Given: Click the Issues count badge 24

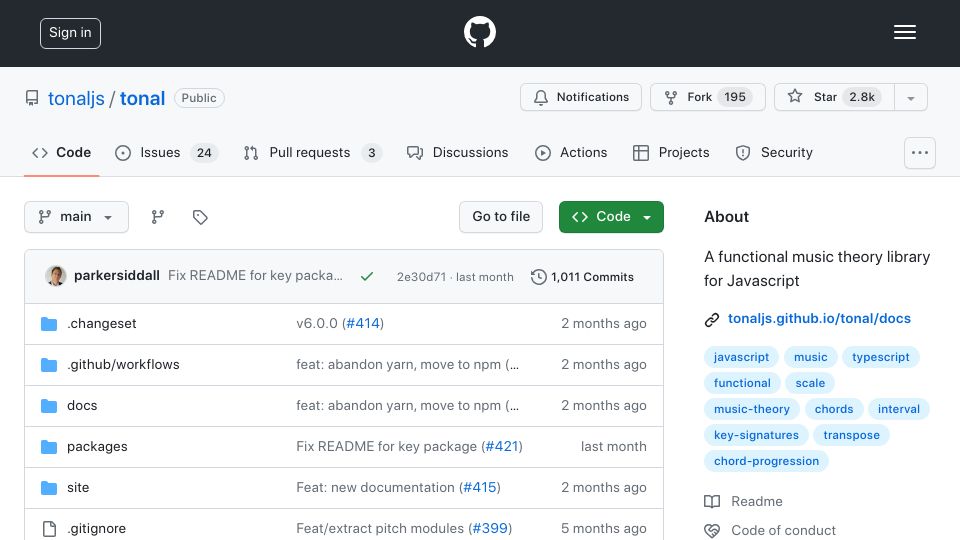Looking at the screenshot, I should (x=204, y=153).
